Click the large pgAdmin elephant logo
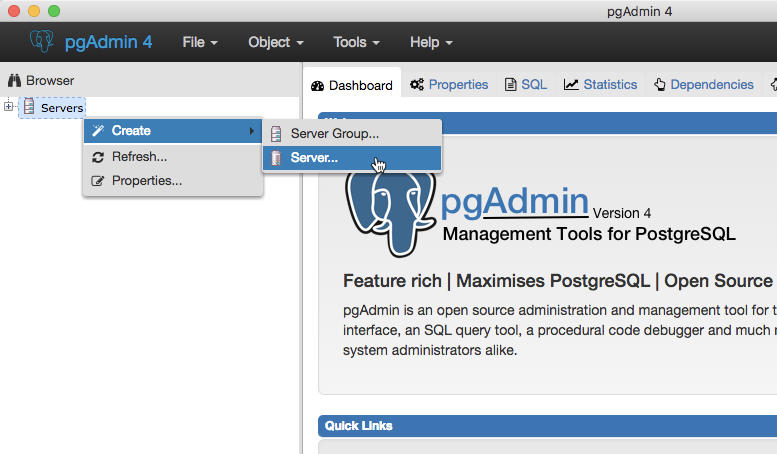The image size is (777, 454). click(390, 213)
